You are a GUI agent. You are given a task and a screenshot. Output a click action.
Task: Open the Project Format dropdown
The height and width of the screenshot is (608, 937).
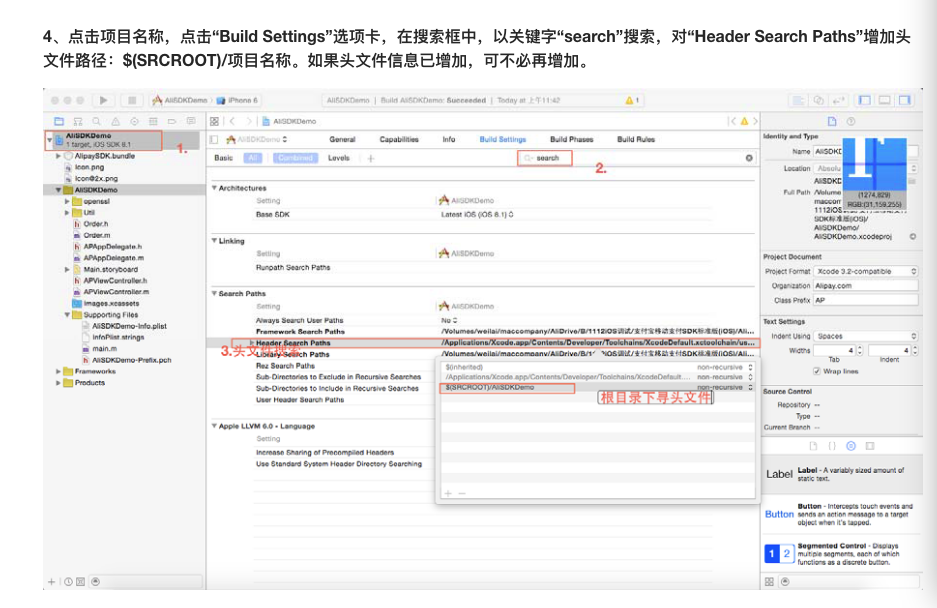866,271
